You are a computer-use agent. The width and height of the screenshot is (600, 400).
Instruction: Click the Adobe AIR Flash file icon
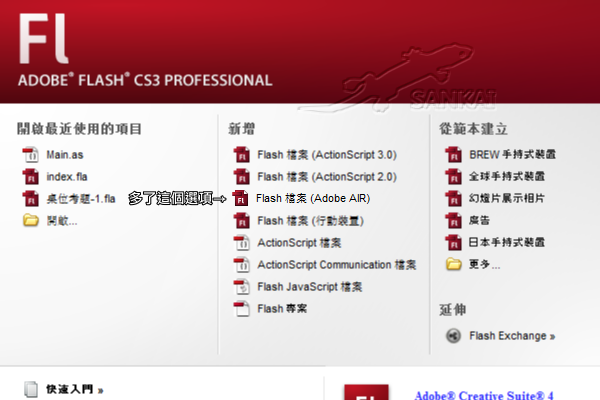pos(241,198)
